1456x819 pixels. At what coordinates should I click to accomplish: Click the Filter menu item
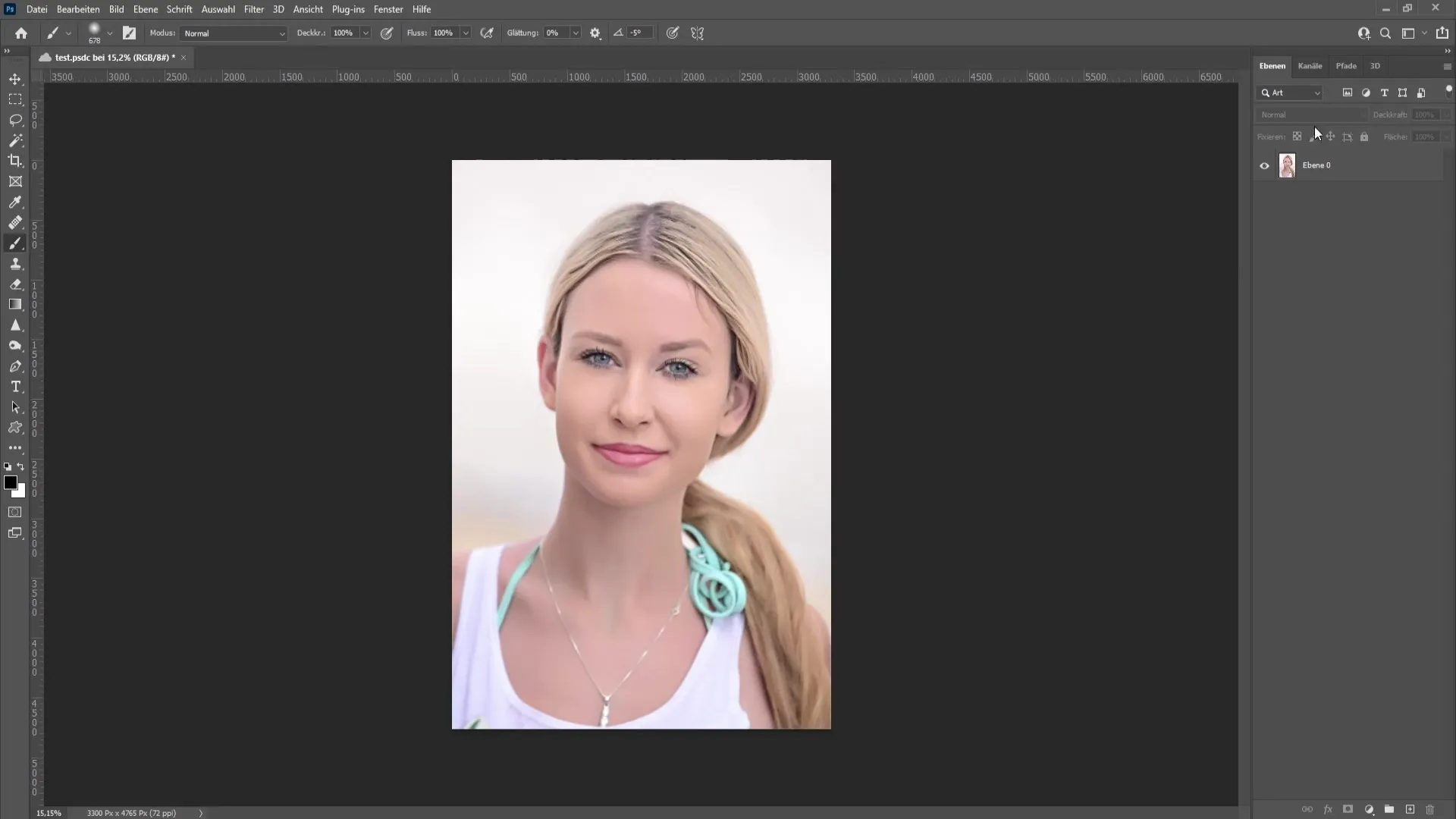[x=254, y=9]
